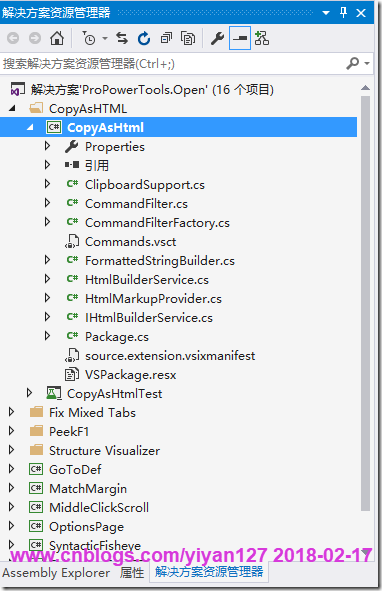The width and height of the screenshot is (382, 591).
Task: Open the dropdown arrow beside the clock filter
Action: (105, 38)
